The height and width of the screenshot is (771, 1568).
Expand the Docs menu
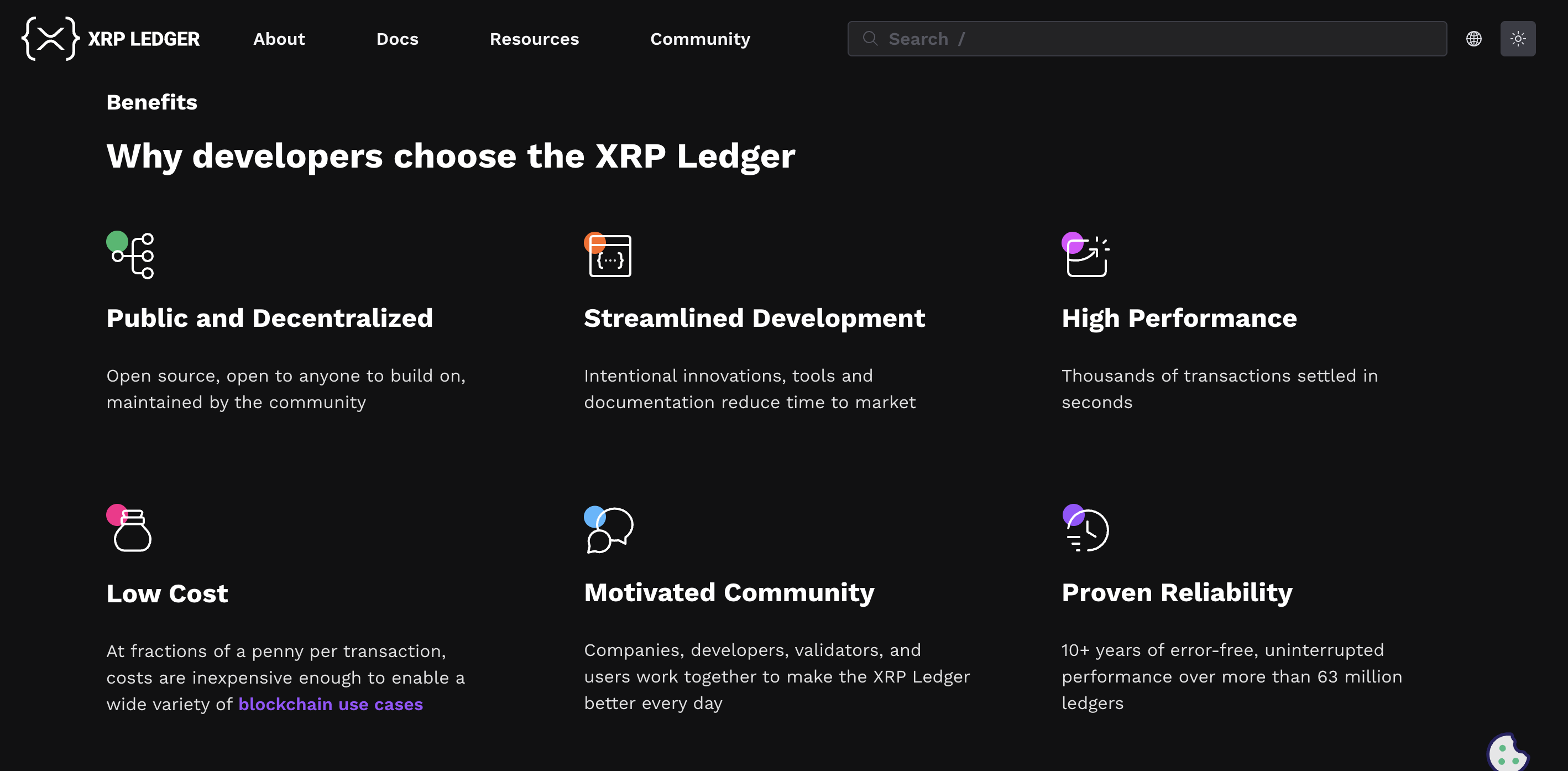(x=397, y=39)
